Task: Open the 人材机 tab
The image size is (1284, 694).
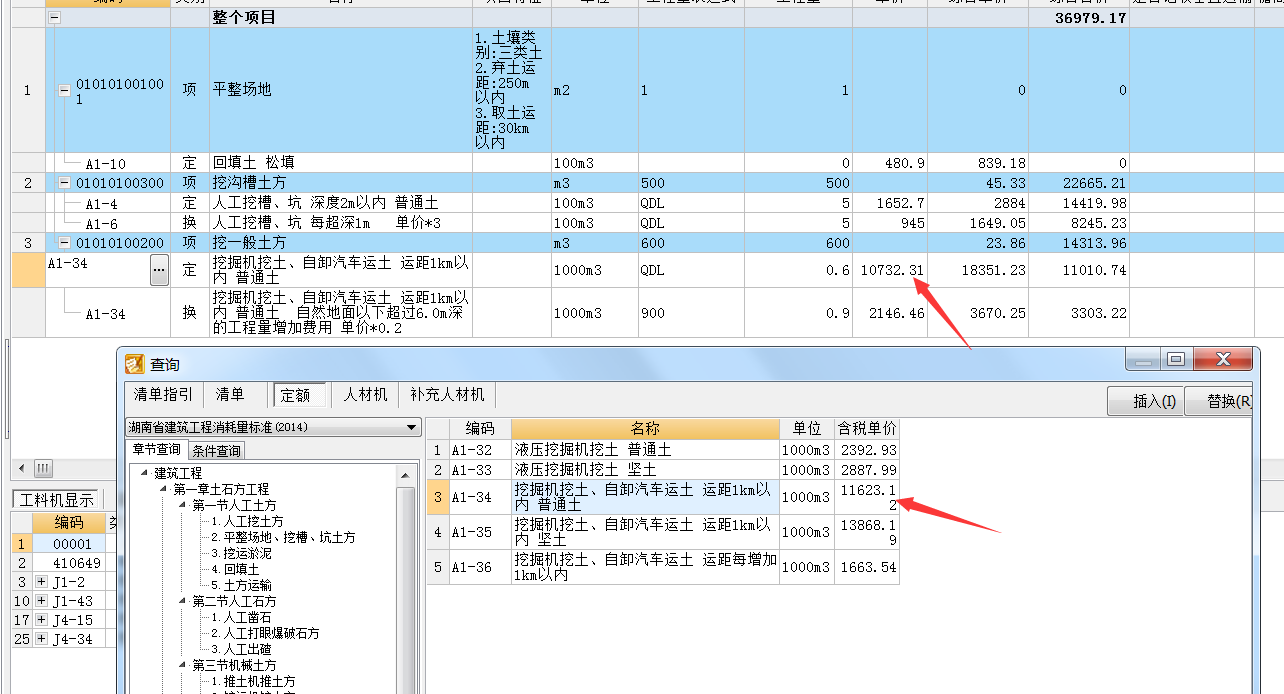Action: [x=365, y=395]
